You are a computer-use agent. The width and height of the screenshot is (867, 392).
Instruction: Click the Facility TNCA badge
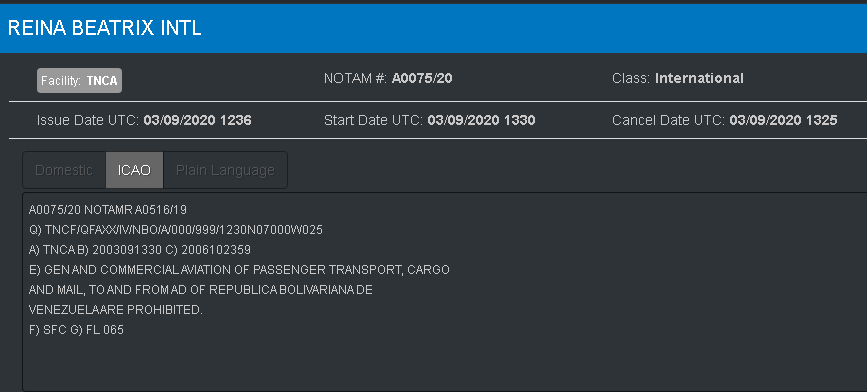pyautogui.click(x=80, y=81)
